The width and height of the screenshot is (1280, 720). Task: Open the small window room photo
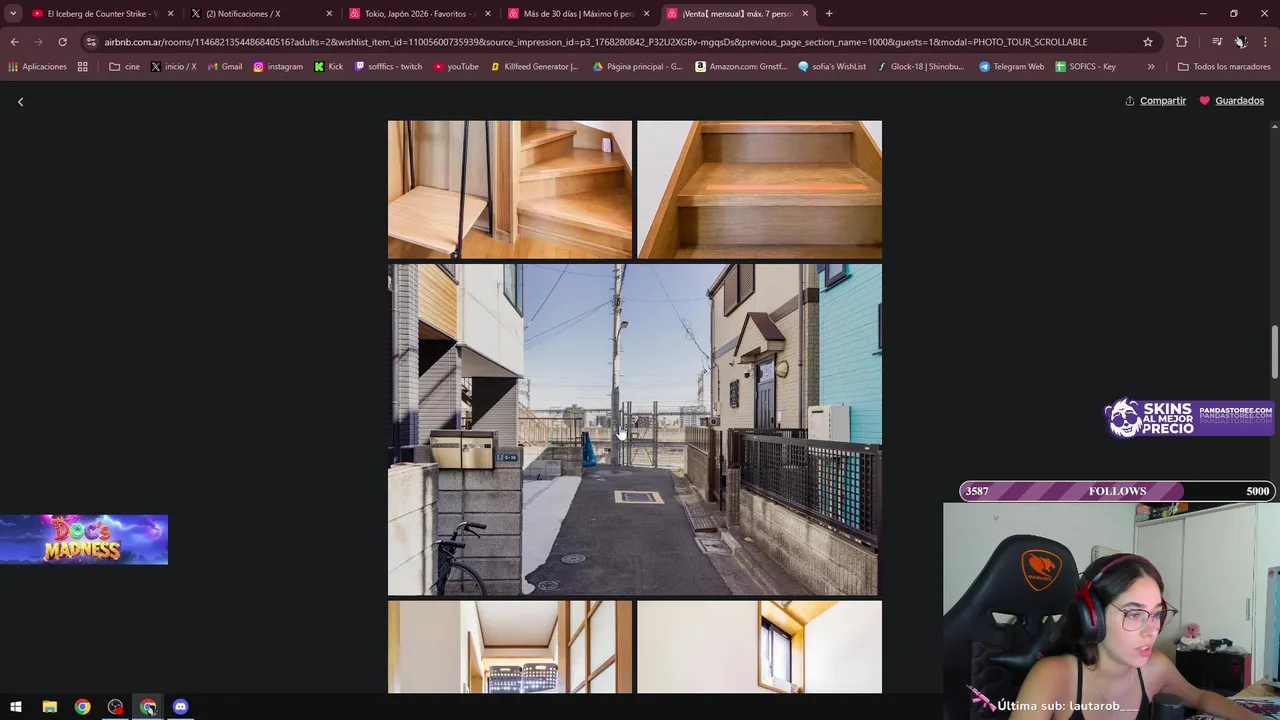760,647
